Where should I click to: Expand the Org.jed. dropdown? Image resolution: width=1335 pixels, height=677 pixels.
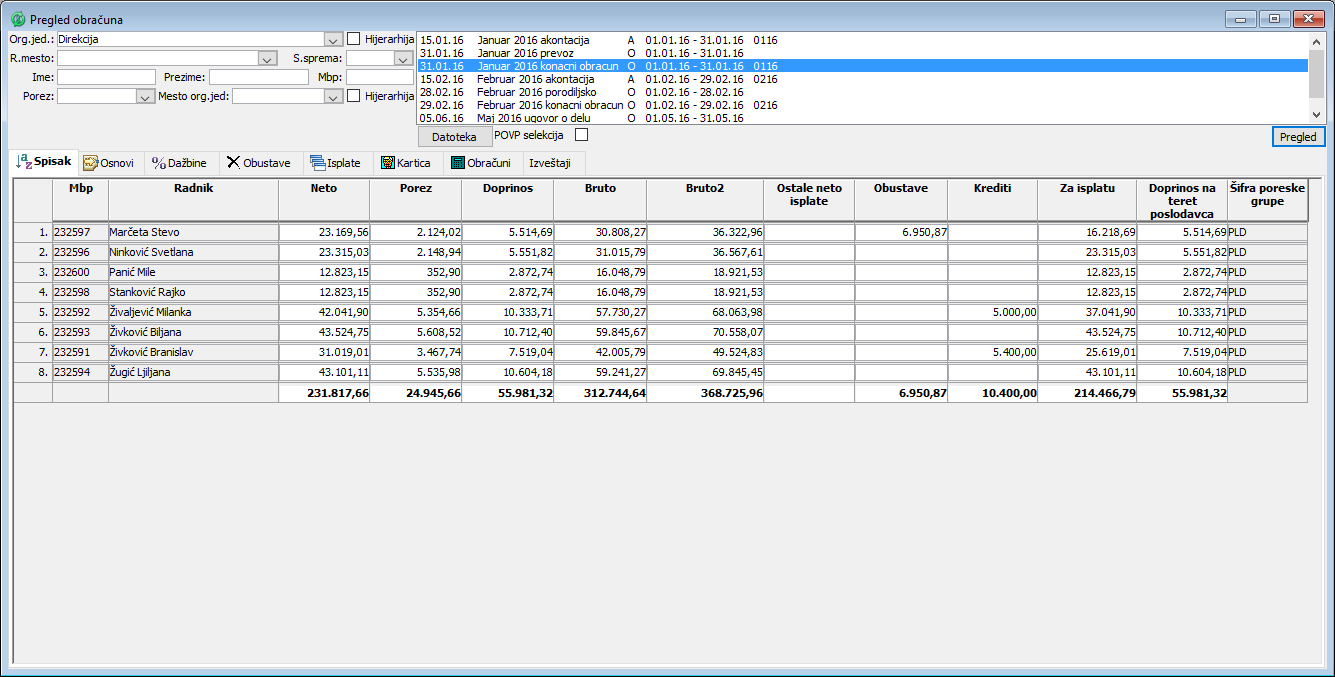pos(333,39)
